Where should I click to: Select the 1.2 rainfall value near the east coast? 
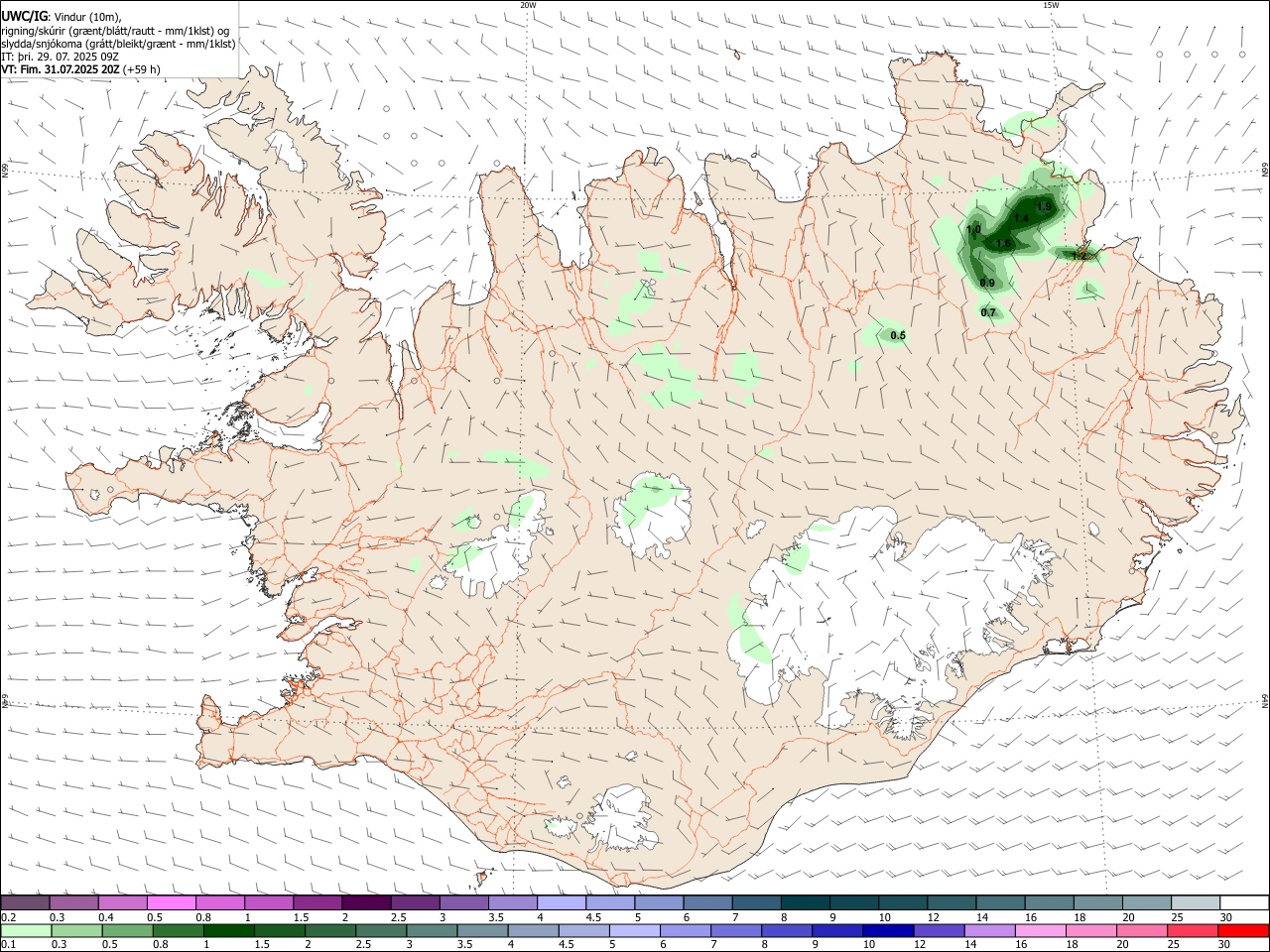[1079, 256]
